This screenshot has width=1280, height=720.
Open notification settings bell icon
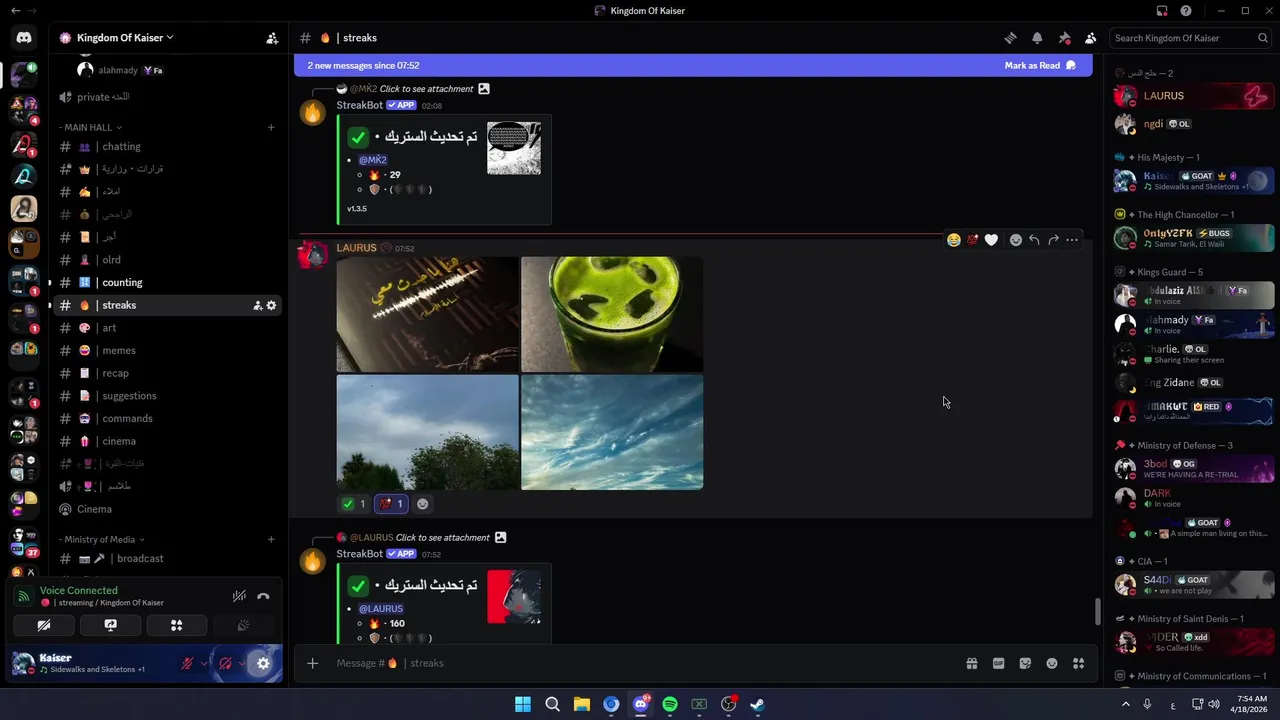click(1037, 38)
